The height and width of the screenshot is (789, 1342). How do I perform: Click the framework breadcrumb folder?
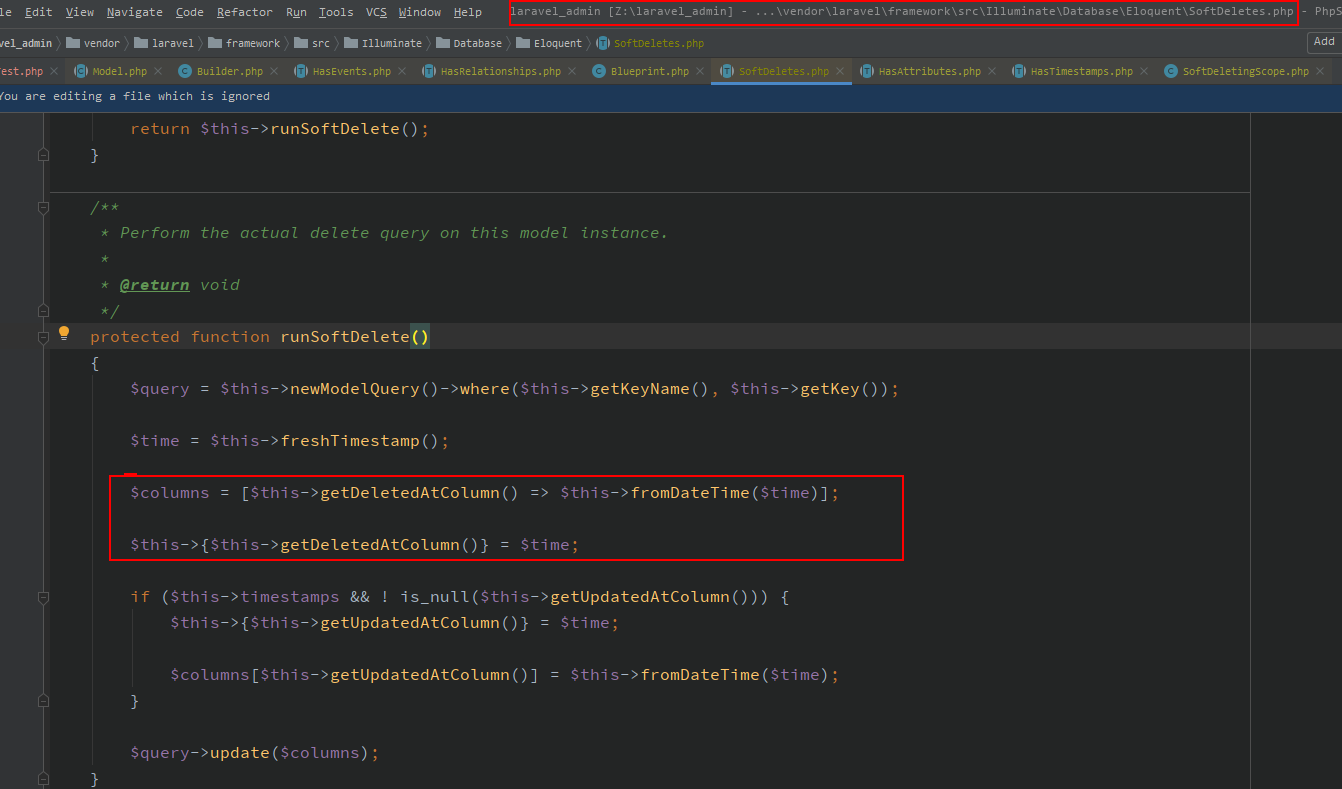pos(252,44)
